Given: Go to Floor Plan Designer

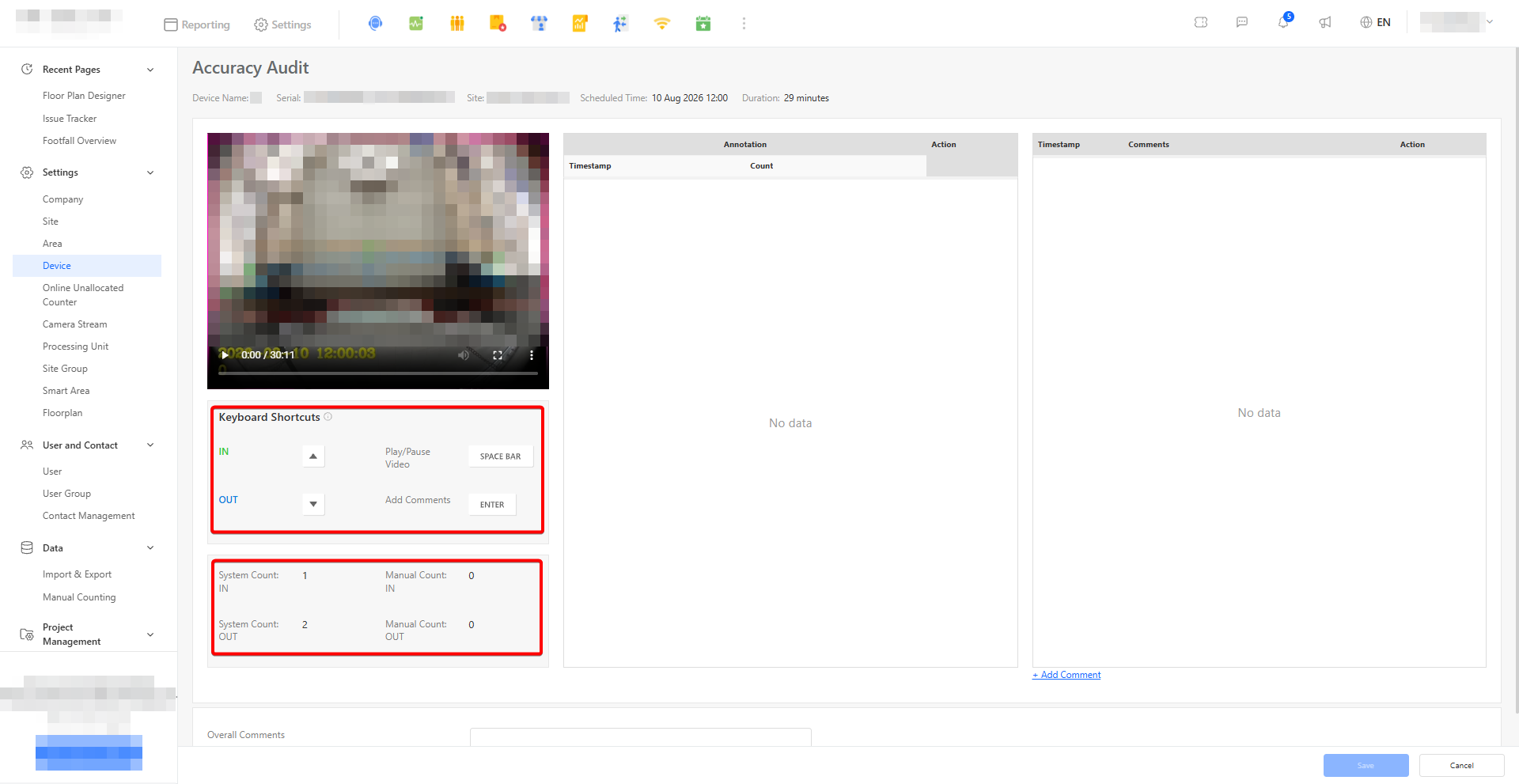Looking at the screenshot, I should coord(84,96).
